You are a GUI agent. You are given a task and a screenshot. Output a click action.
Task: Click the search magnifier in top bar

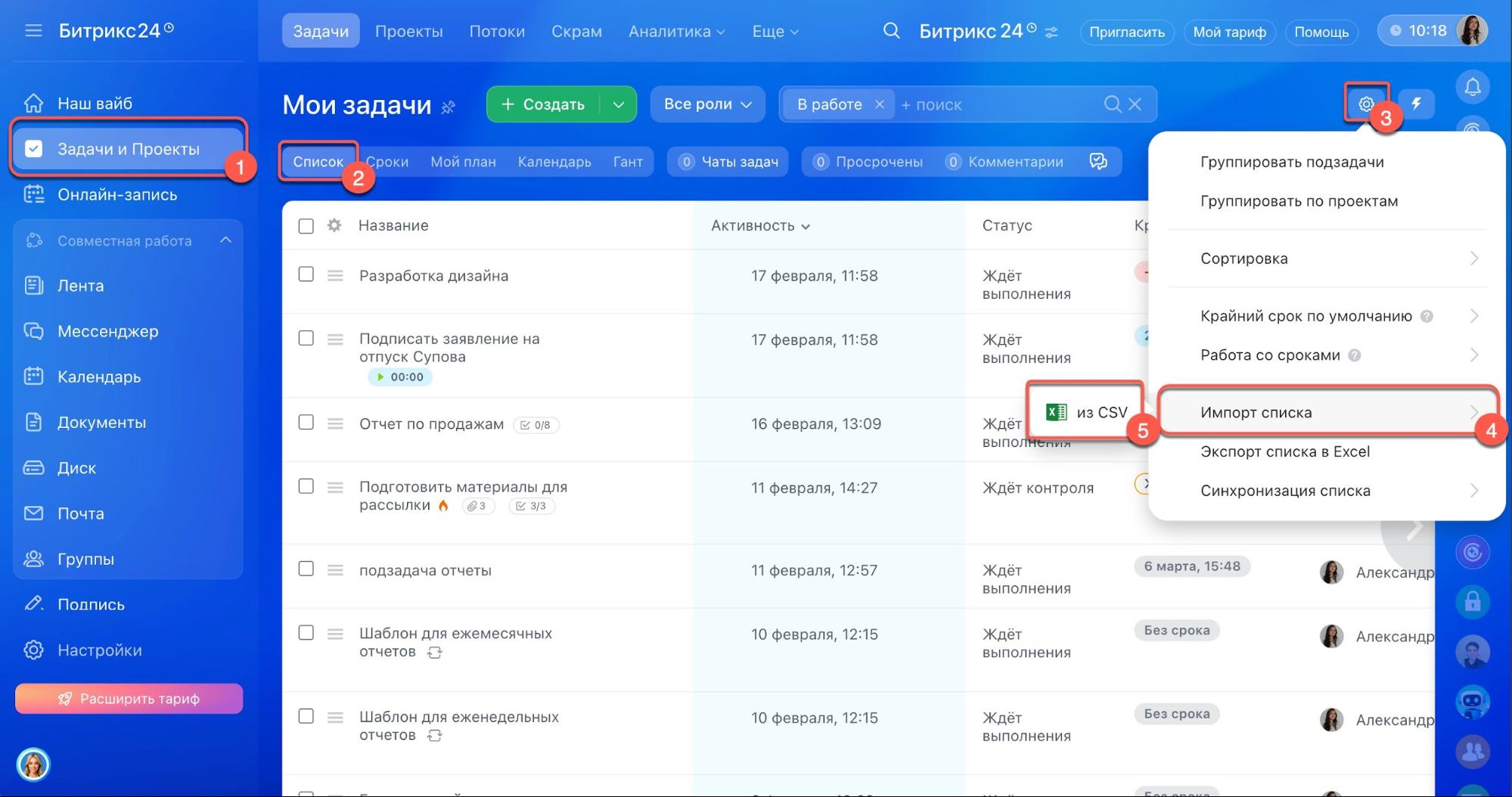(891, 31)
